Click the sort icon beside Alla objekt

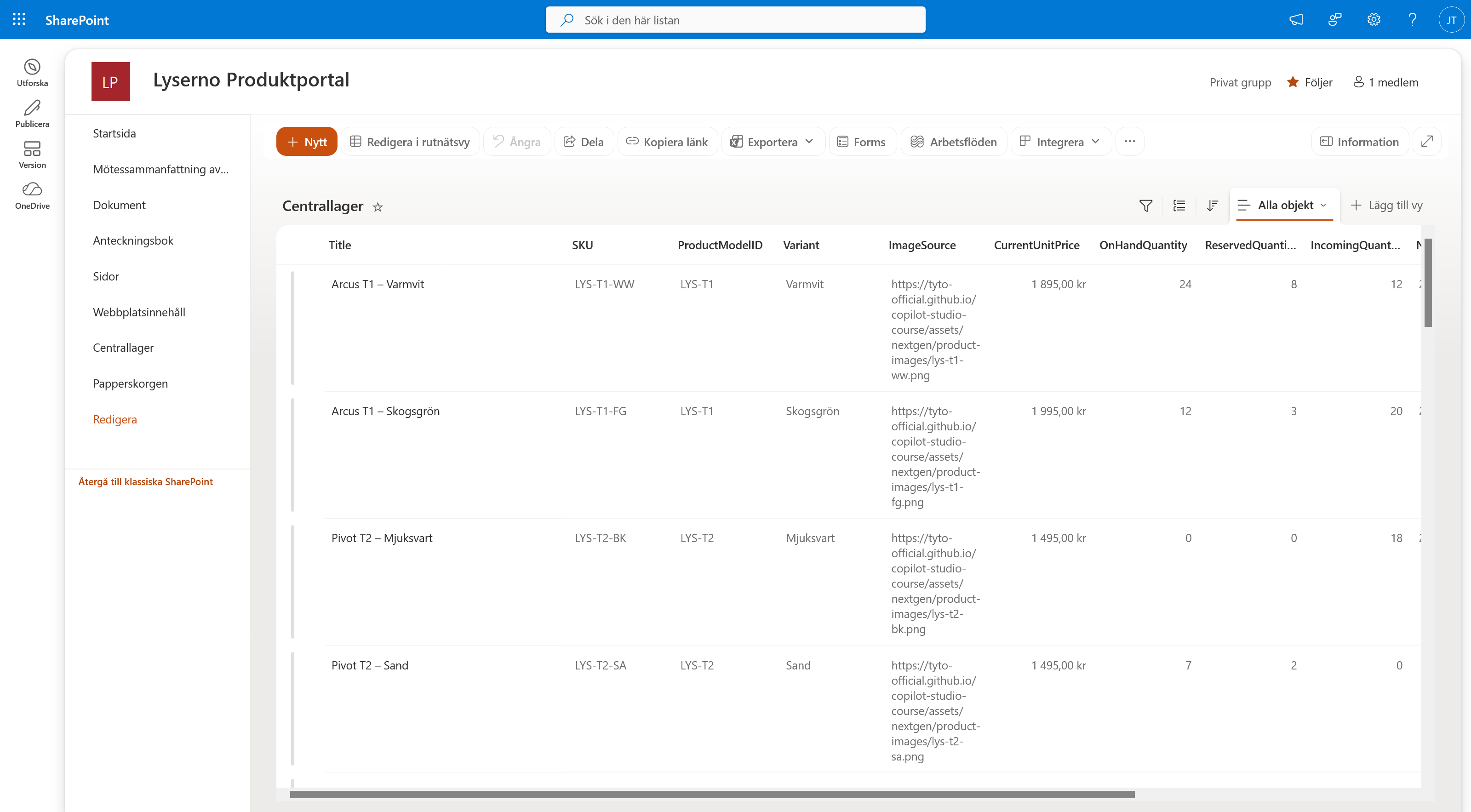pyautogui.click(x=1212, y=206)
